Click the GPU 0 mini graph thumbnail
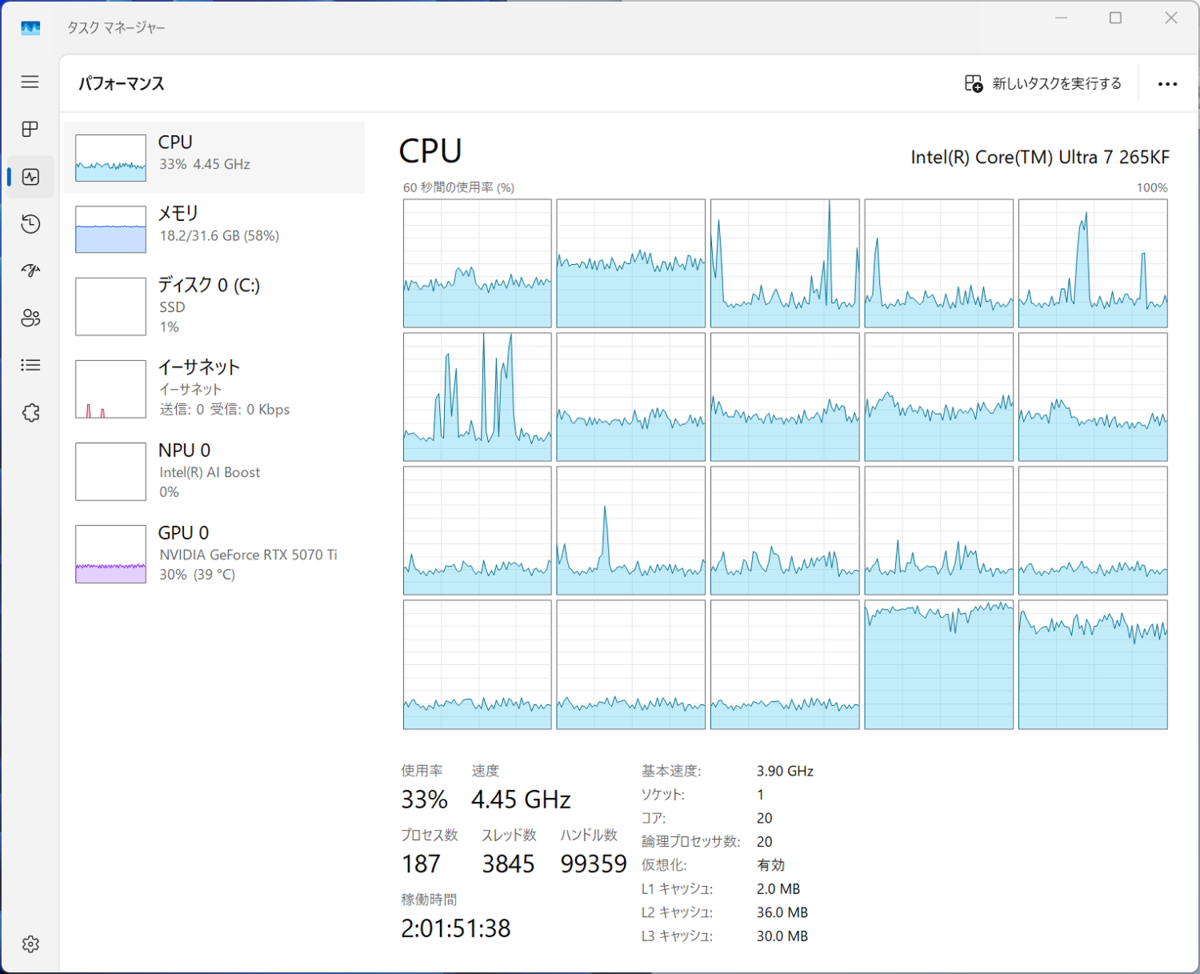The image size is (1200, 974). (111, 554)
